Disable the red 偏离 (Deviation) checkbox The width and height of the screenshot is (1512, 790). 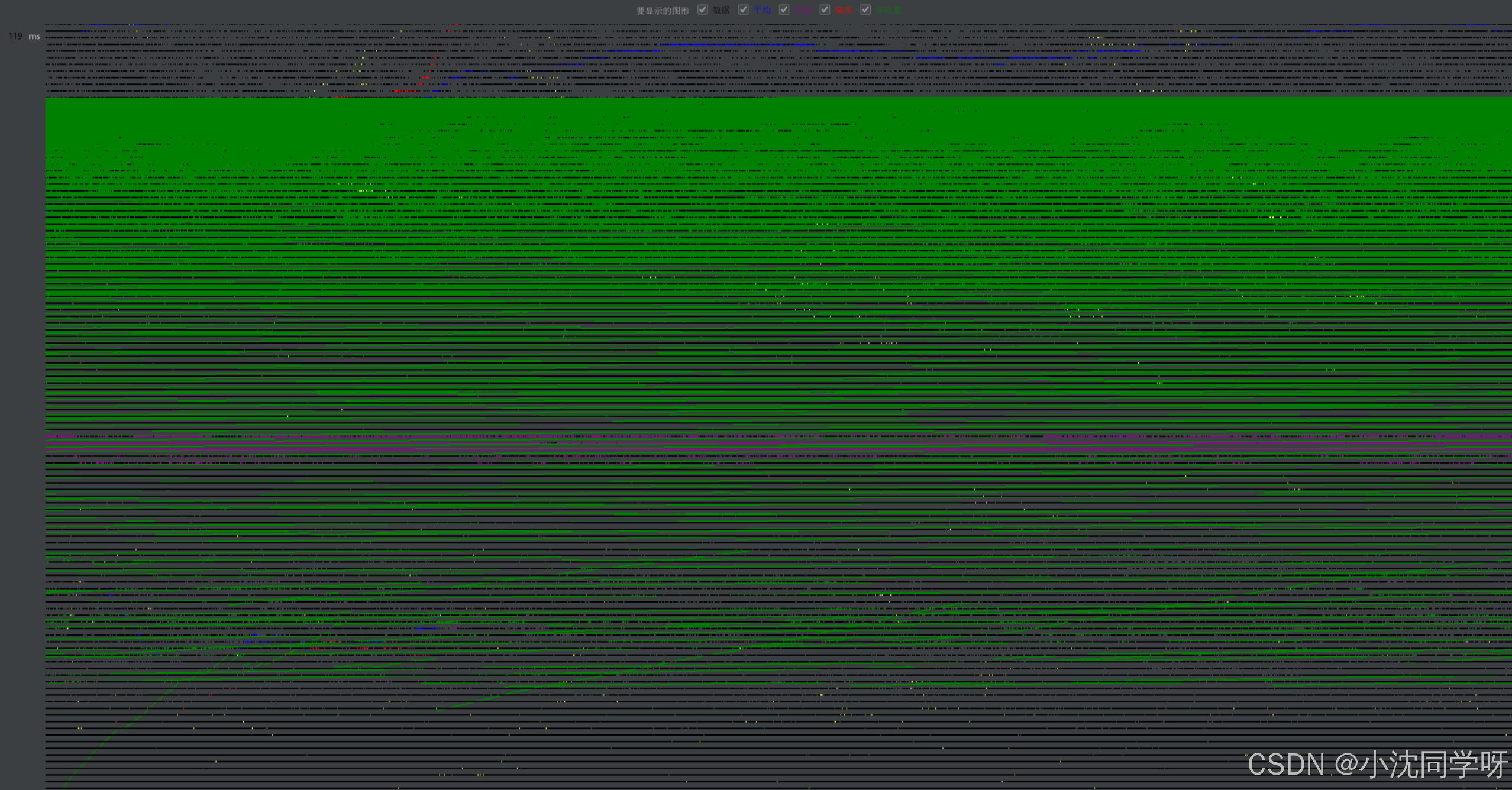pos(825,9)
